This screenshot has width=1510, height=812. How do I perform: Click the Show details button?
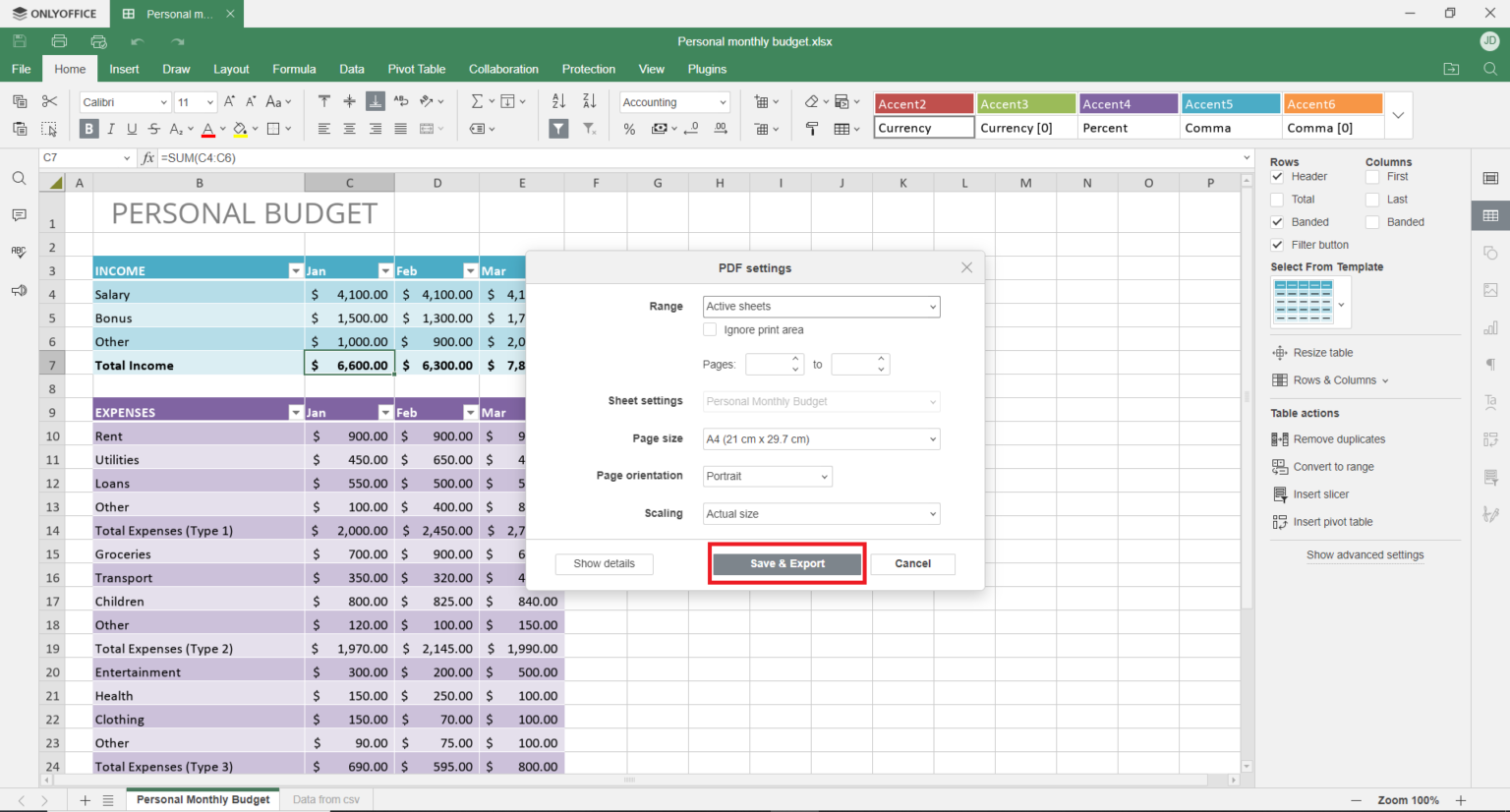point(604,563)
